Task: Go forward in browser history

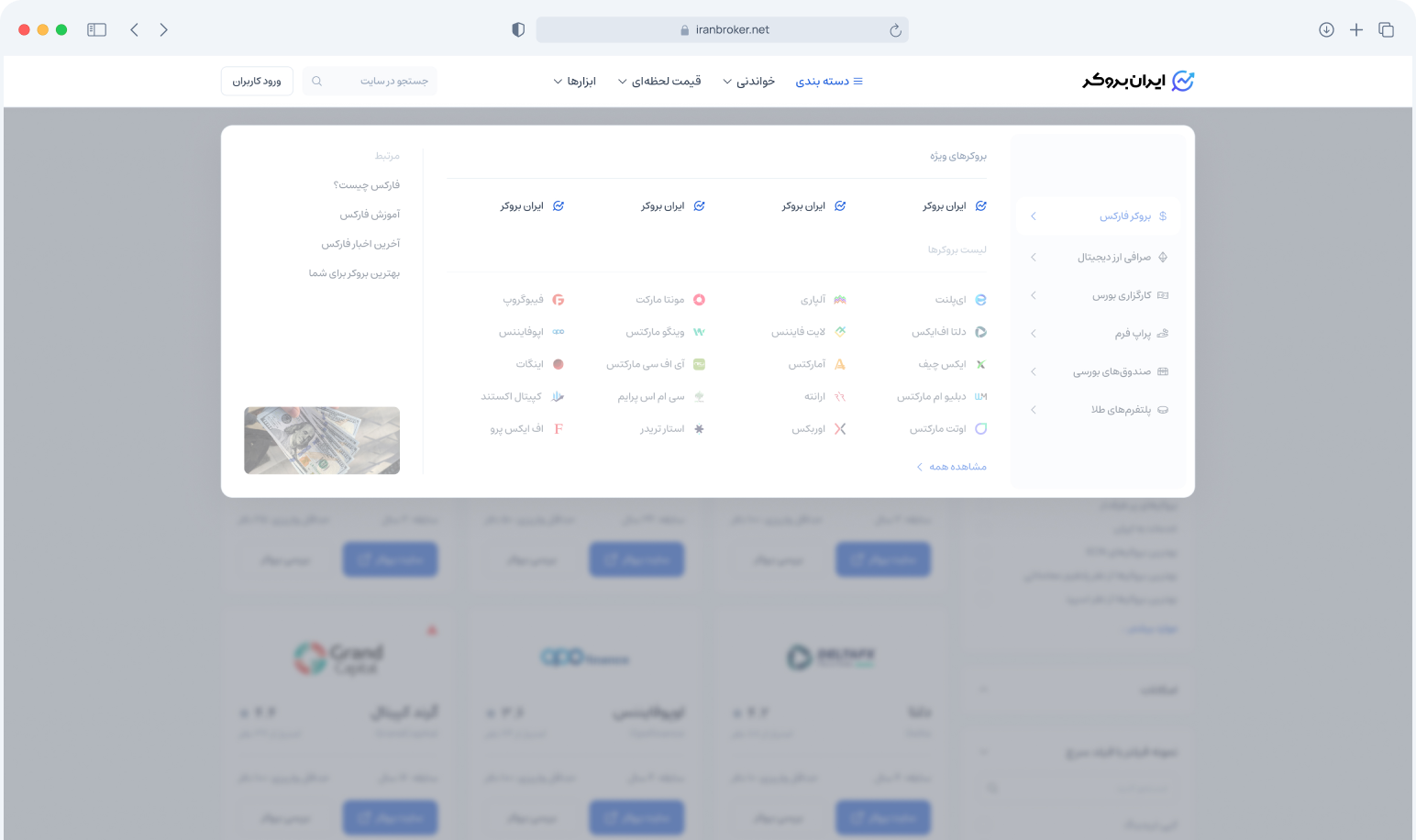Action: pyautogui.click(x=163, y=29)
